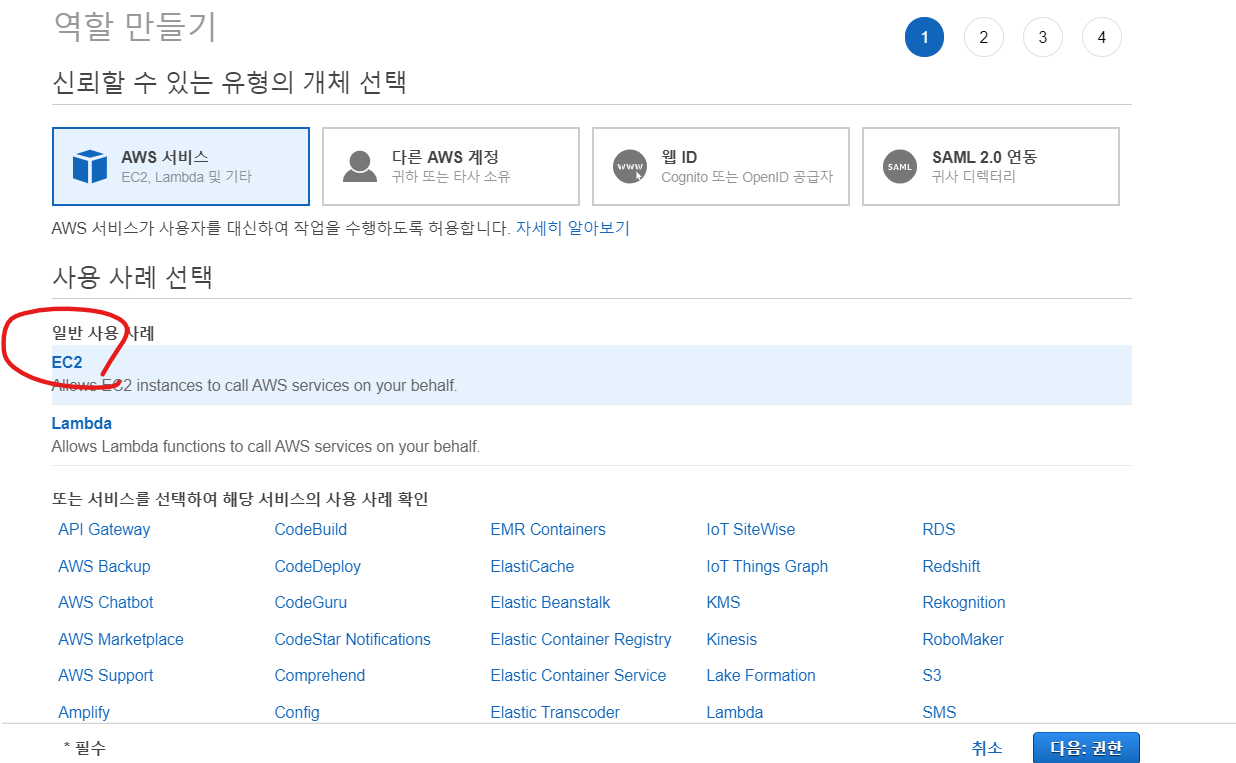Select the AWS 서비스 entity type card
Viewport: 1236px width, 763px height.
pyautogui.click(x=181, y=166)
